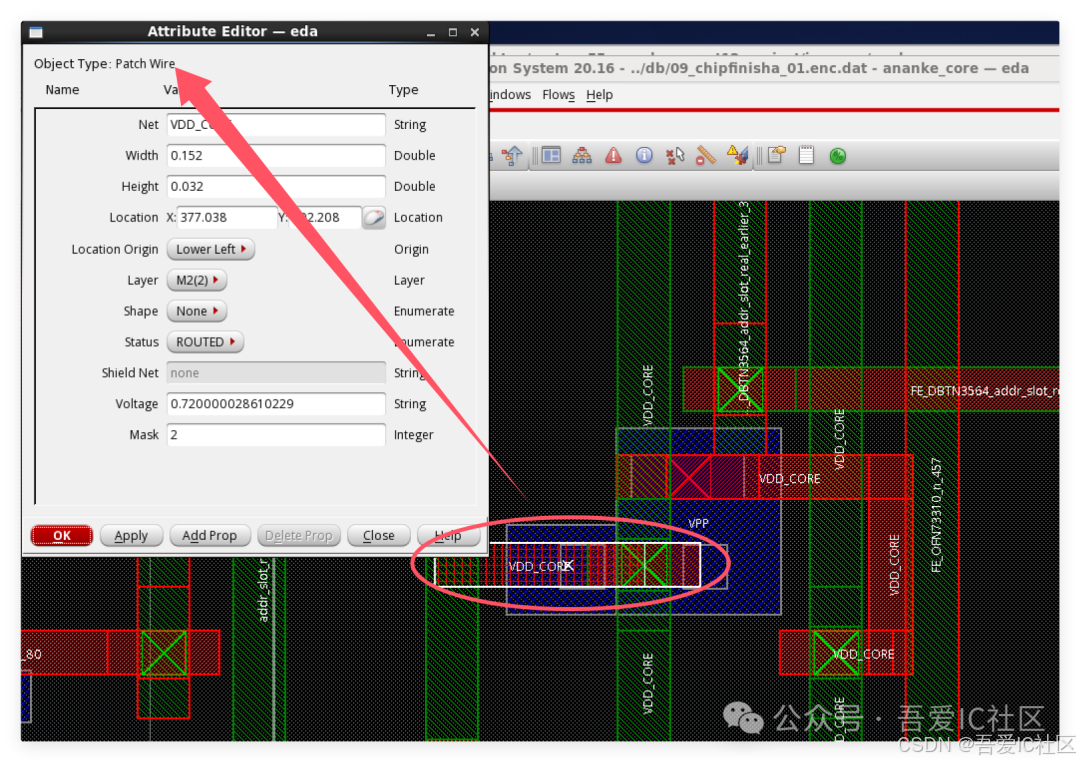The width and height of the screenshot is (1080, 762).
Task: Open the notepad icon in toolbar
Action: [806, 155]
